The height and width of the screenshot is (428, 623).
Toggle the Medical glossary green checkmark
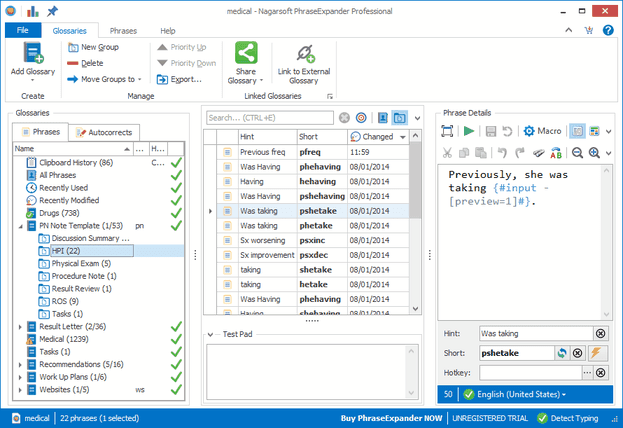176,339
